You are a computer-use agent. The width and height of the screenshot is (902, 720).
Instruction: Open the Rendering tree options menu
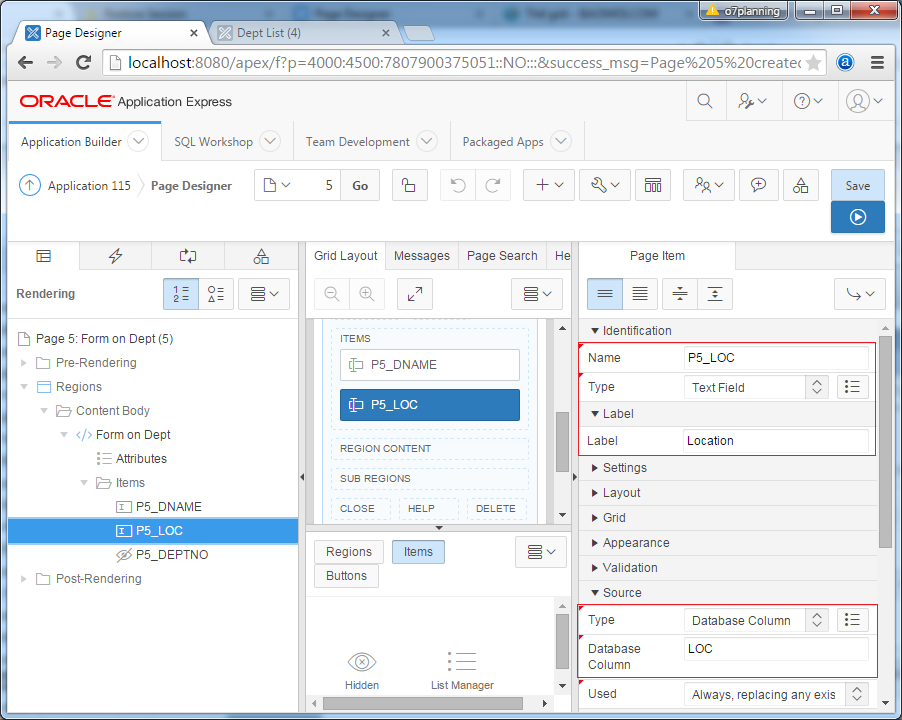[x=264, y=294]
